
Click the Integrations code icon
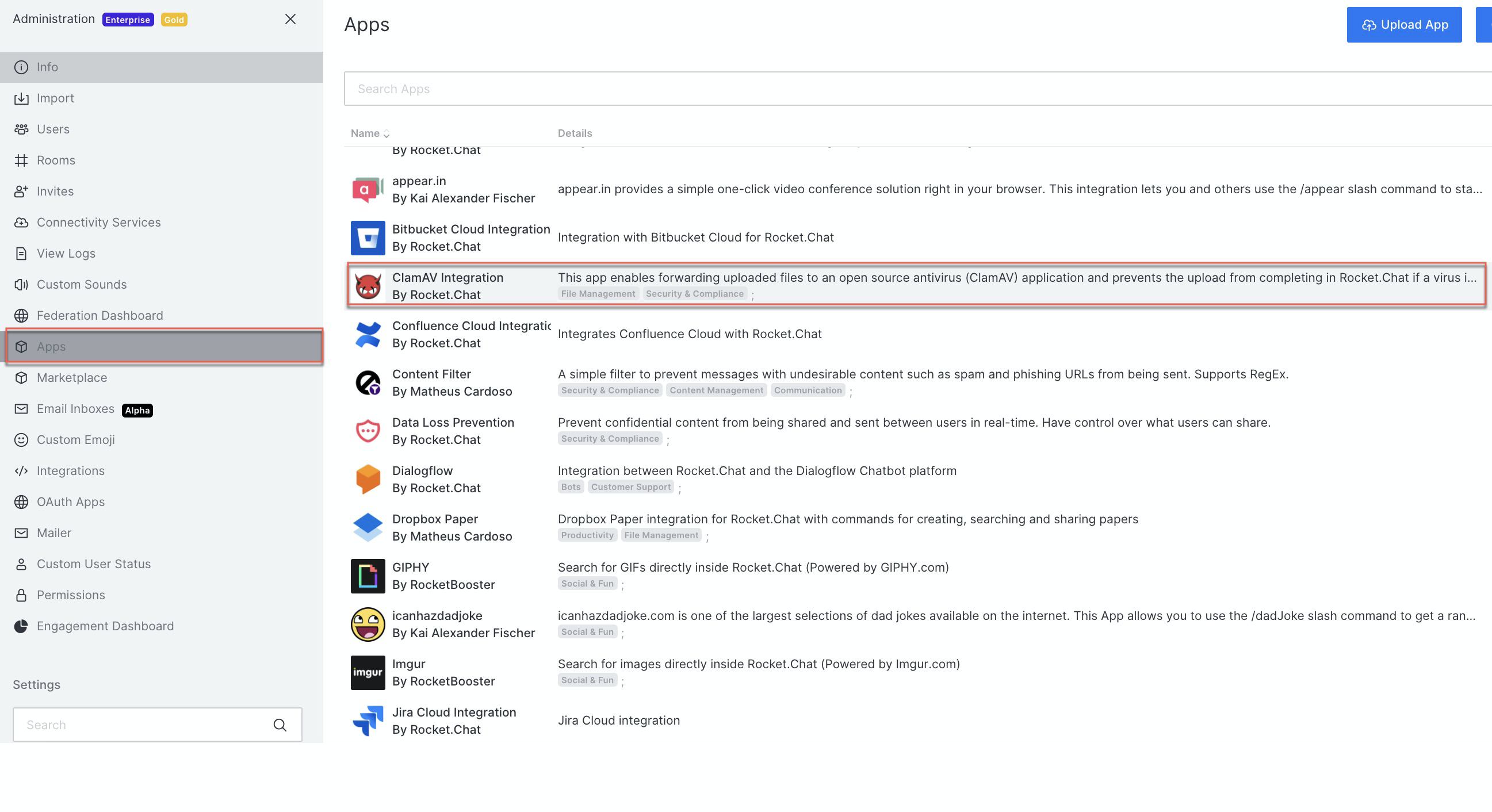[21, 471]
